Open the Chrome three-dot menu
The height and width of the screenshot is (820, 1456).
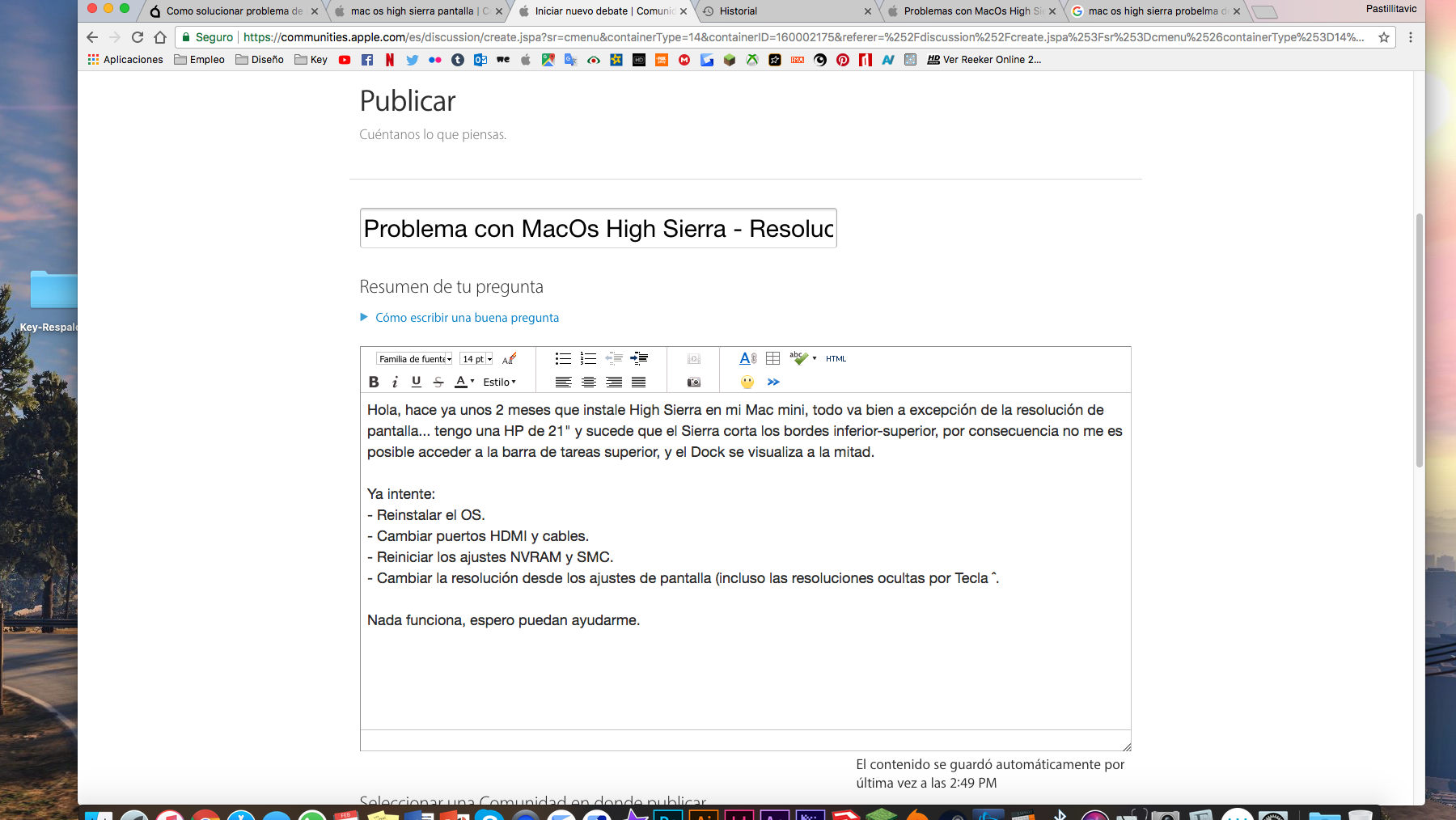tap(1411, 37)
